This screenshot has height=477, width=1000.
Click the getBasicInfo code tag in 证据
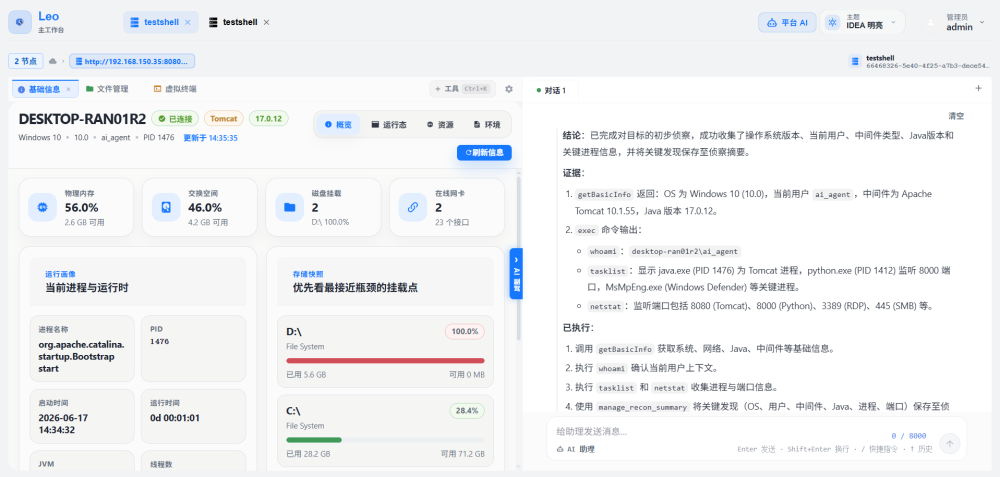[x=604, y=194]
